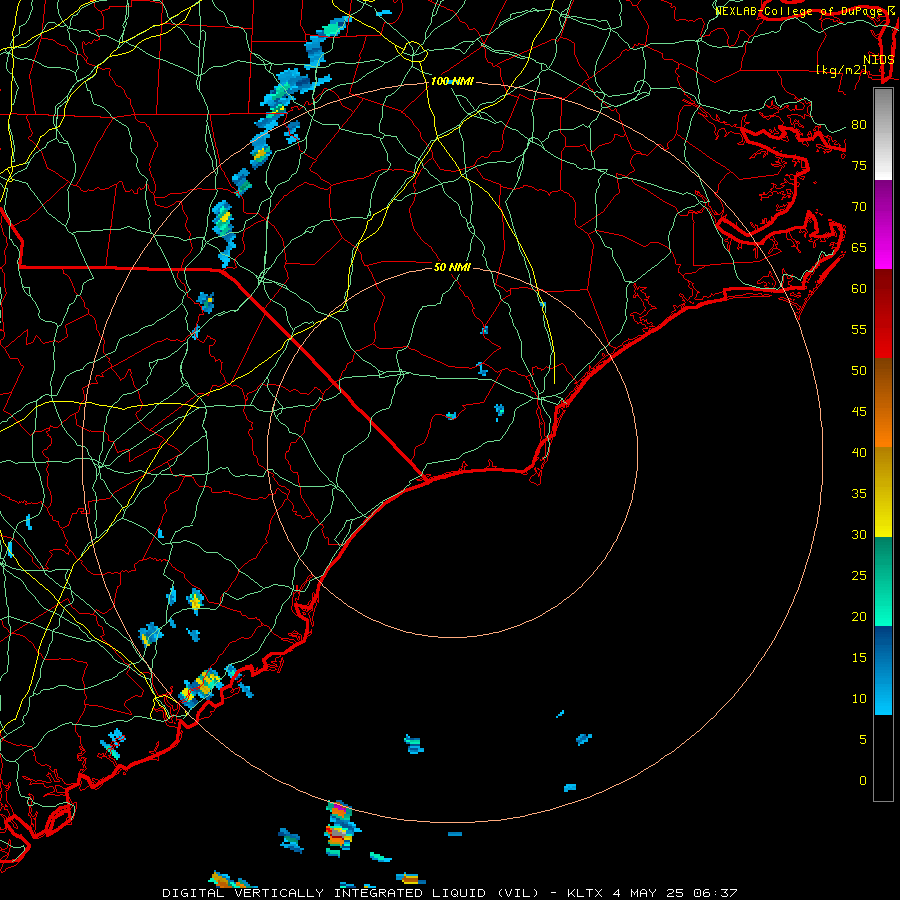Select the magenta-purple segment of the color bar

(x=883, y=224)
